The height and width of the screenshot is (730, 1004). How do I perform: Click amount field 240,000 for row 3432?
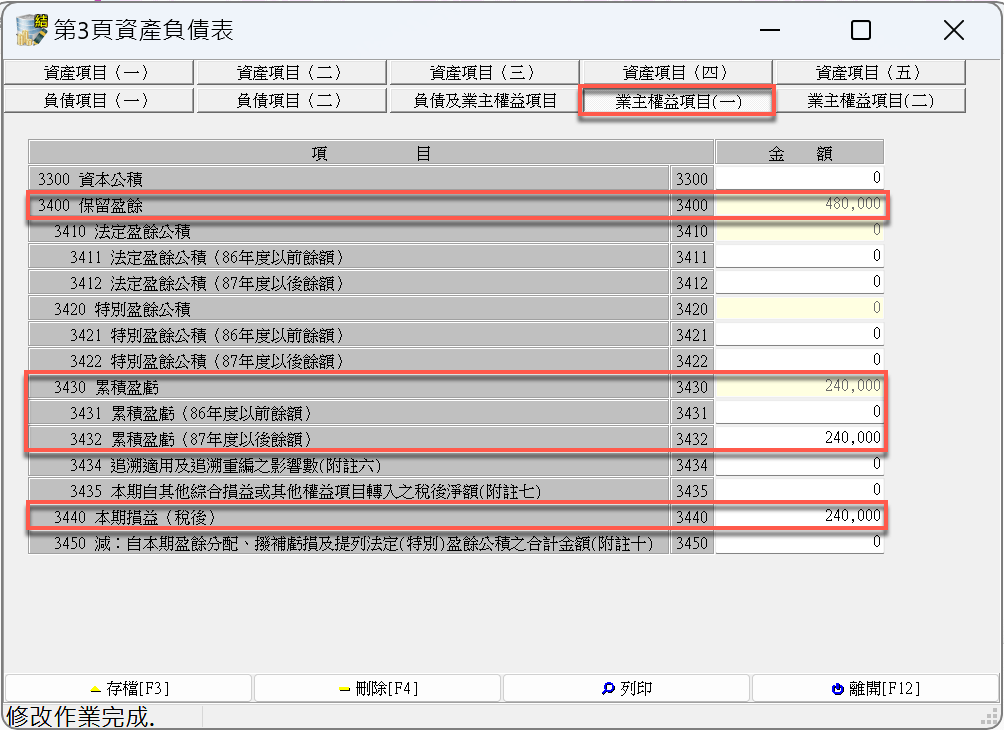tap(799, 438)
